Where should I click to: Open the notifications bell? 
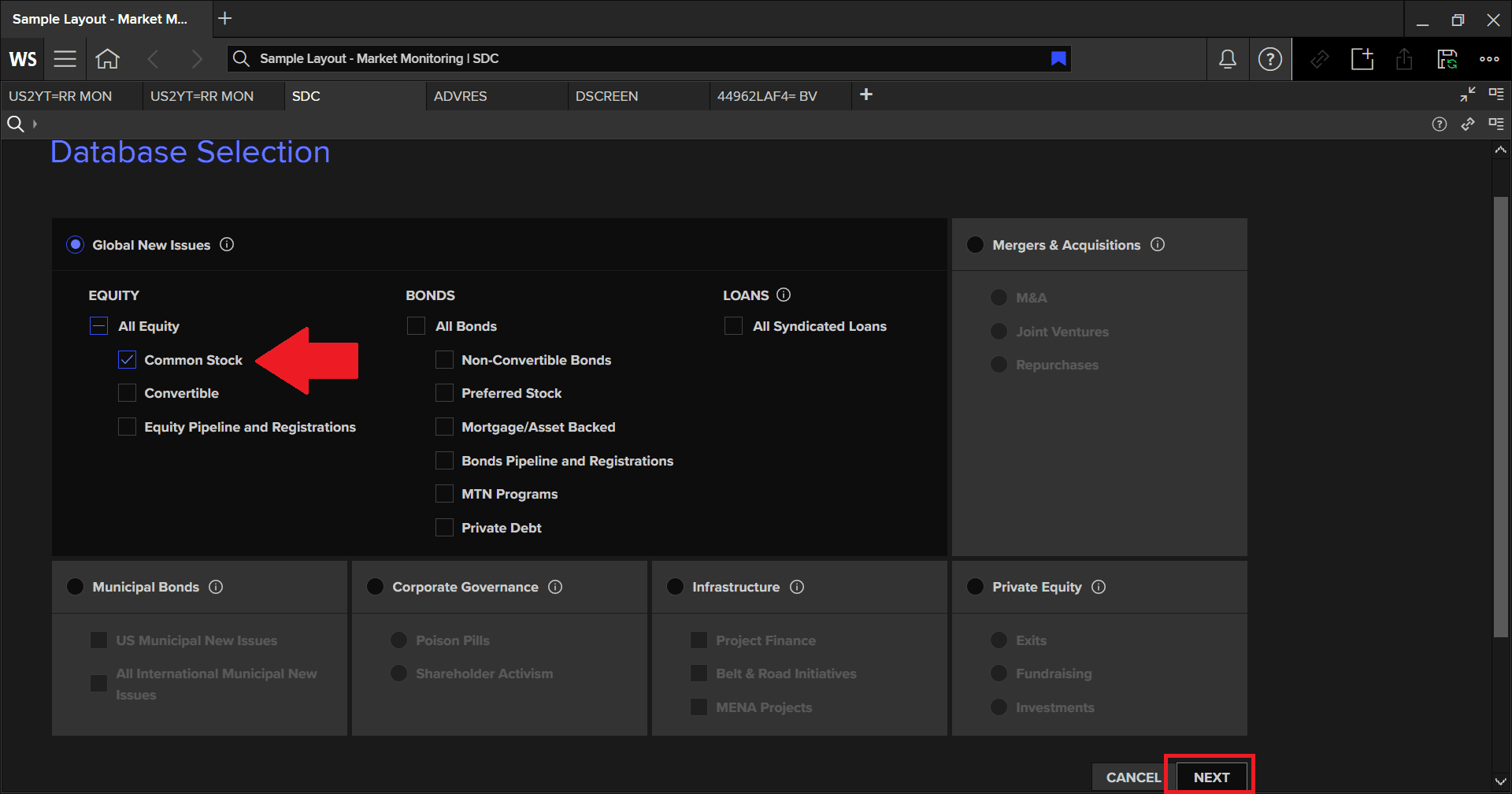(x=1227, y=59)
